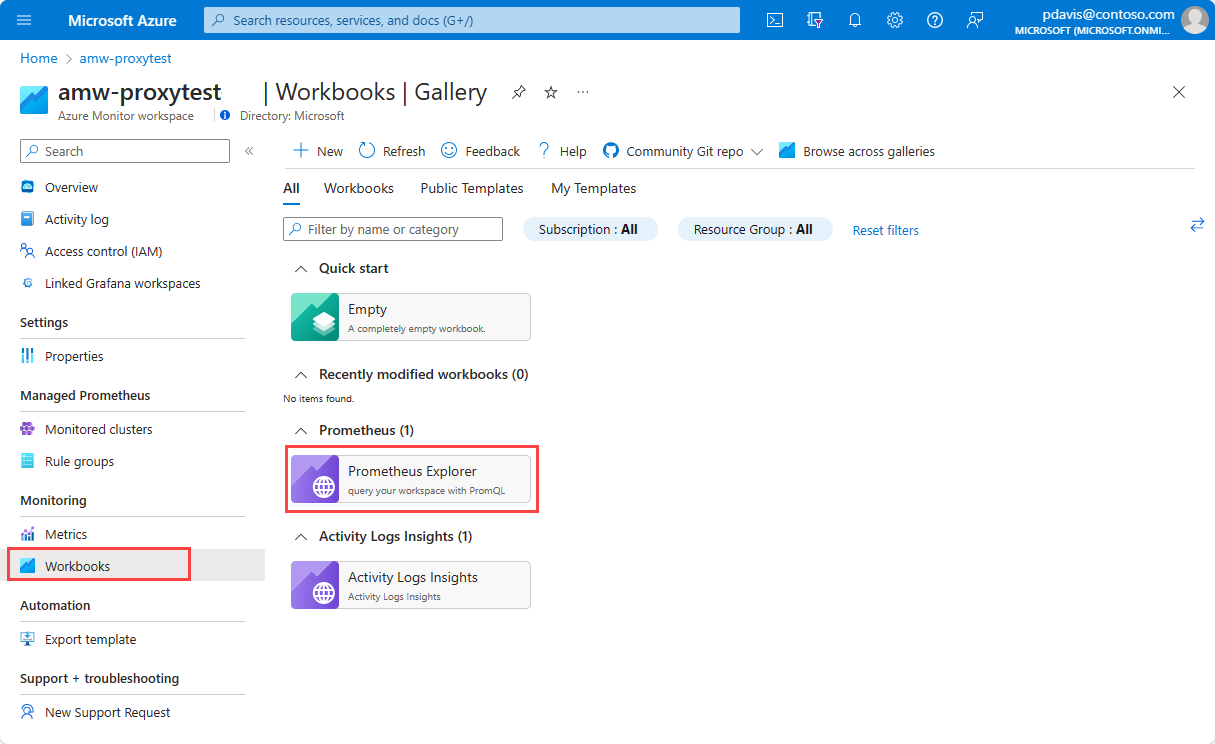Refresh the workbooks gallery
The image size is (1215, 744).
(x=392, y=151)
